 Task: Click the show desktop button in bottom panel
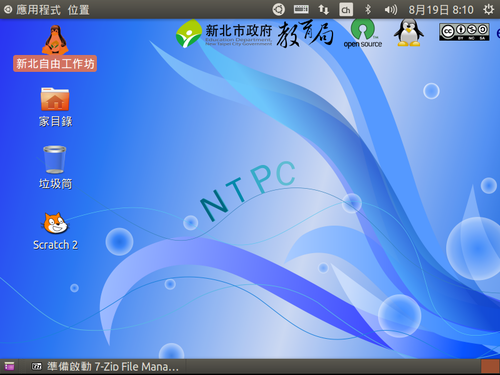click(9, 366)
